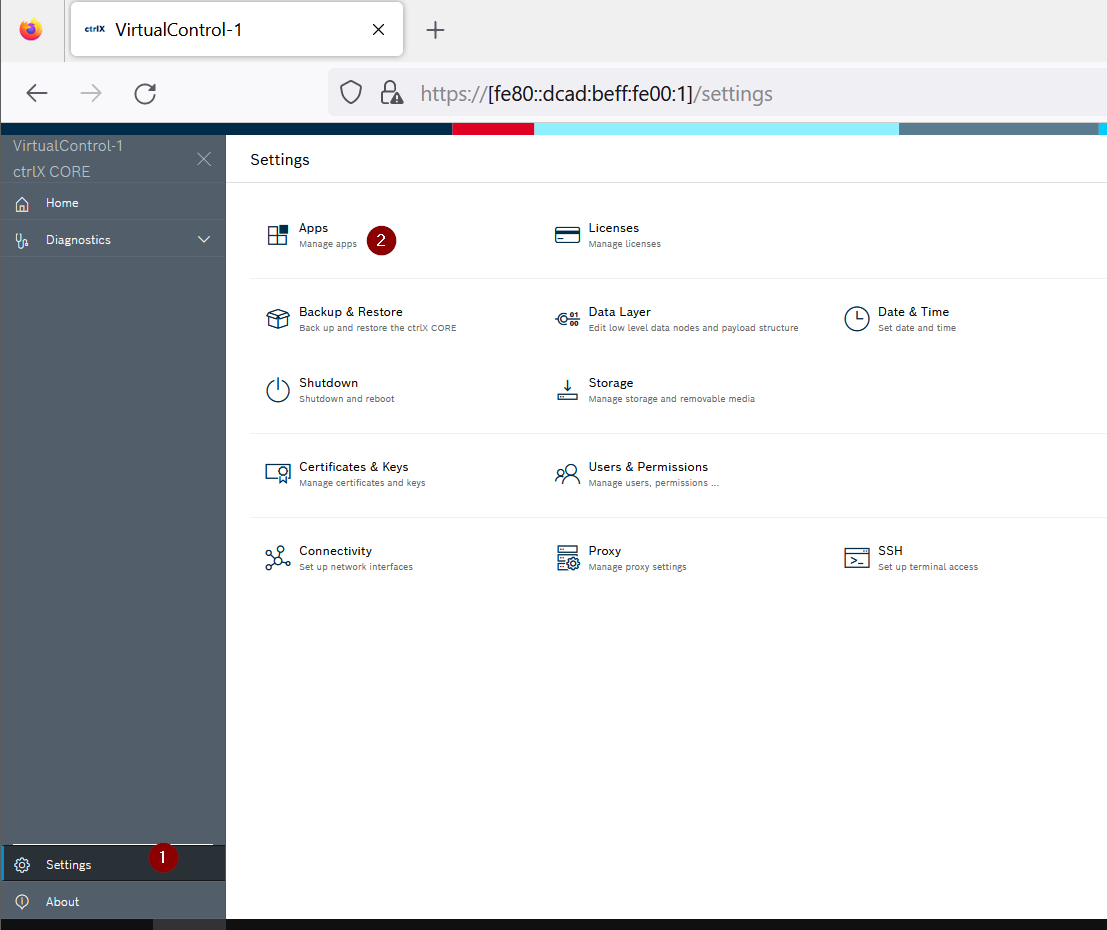
Task: Open the Storage link
Action: click(611, 383)
